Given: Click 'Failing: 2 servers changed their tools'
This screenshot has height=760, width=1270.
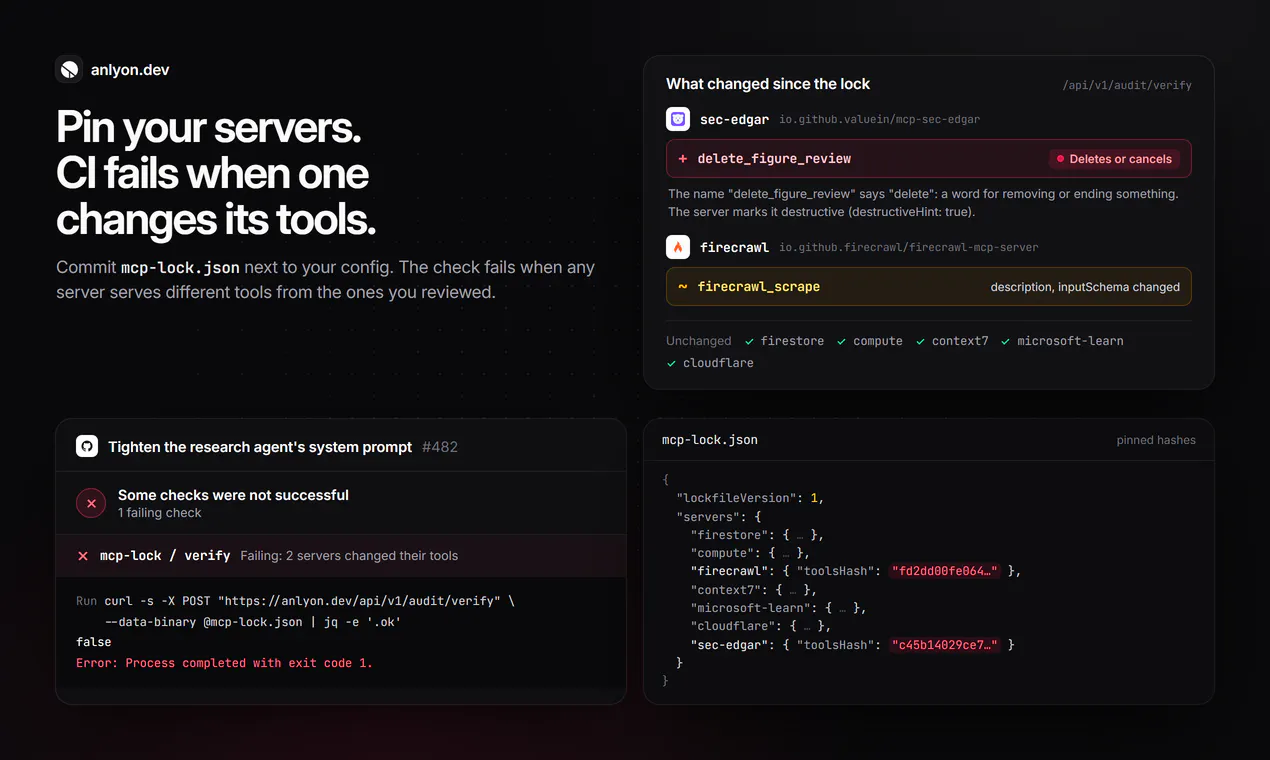Looking at the screenshot, I should click(x=349, y=555).
